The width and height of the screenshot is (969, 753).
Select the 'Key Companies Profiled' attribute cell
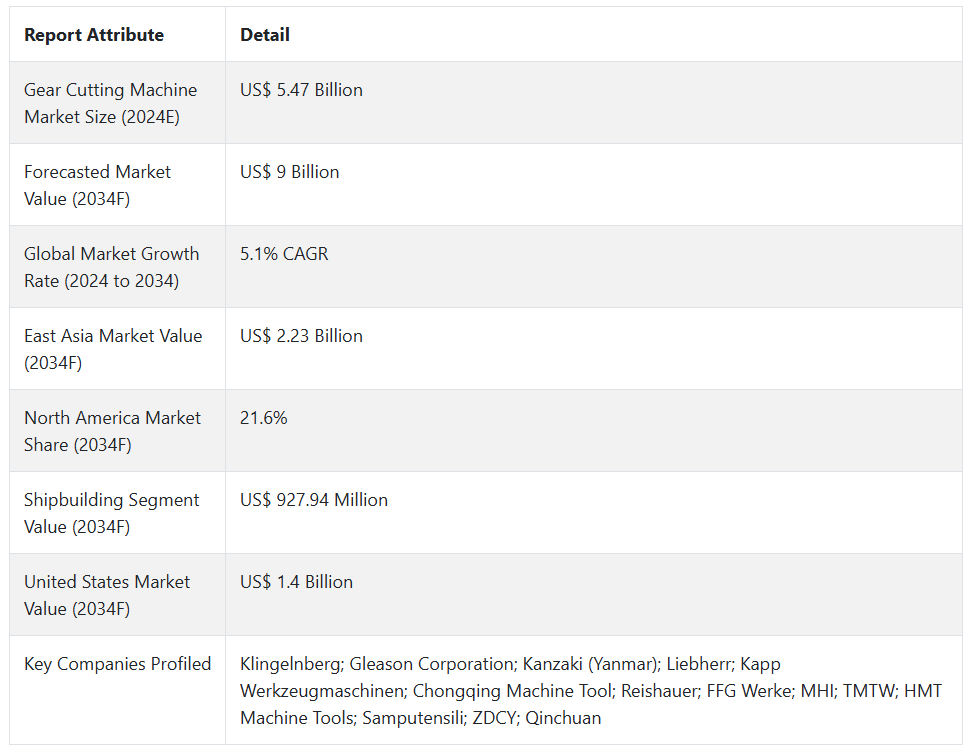118,664
